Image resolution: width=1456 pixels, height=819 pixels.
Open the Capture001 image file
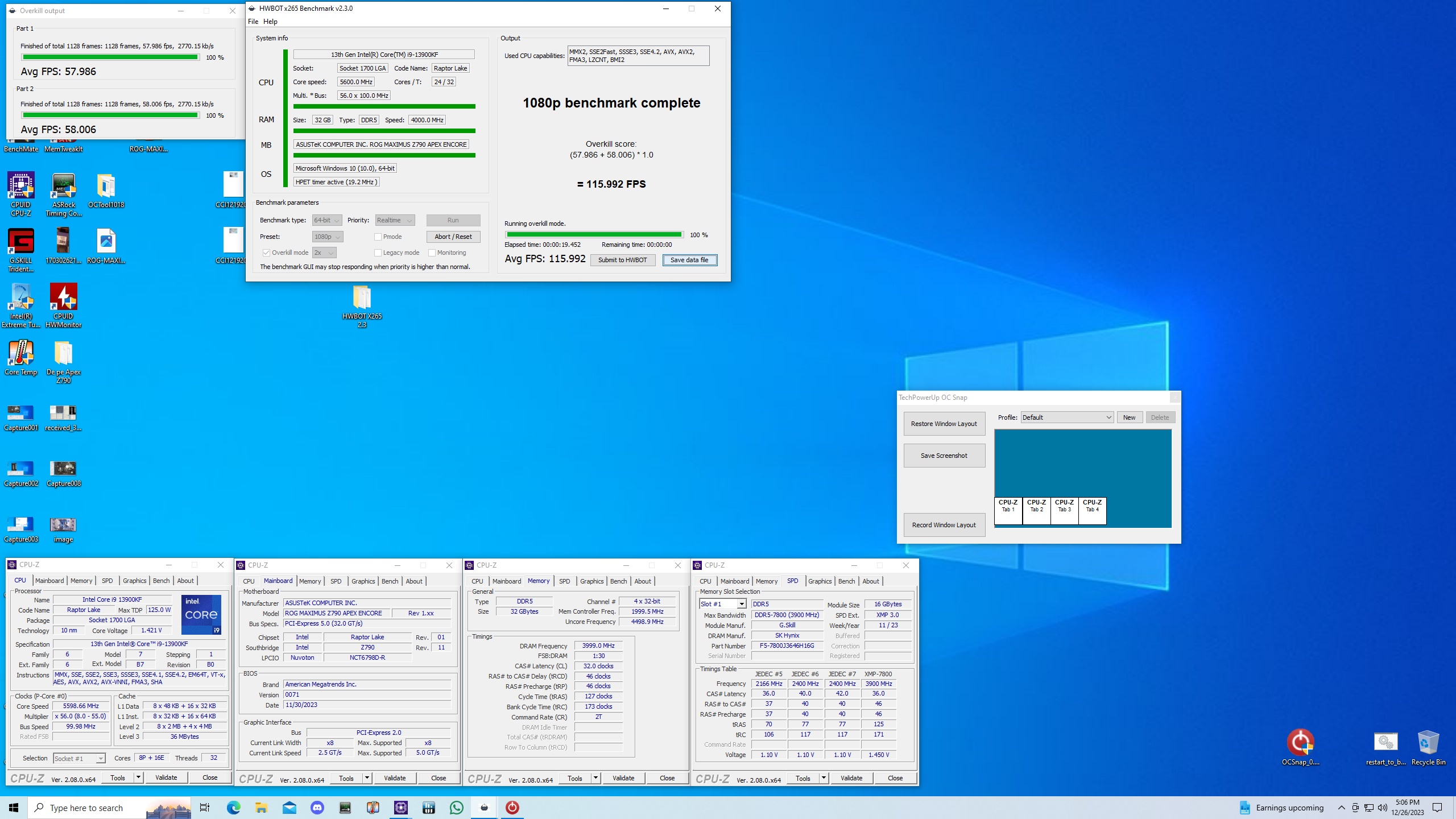(21, 417)
